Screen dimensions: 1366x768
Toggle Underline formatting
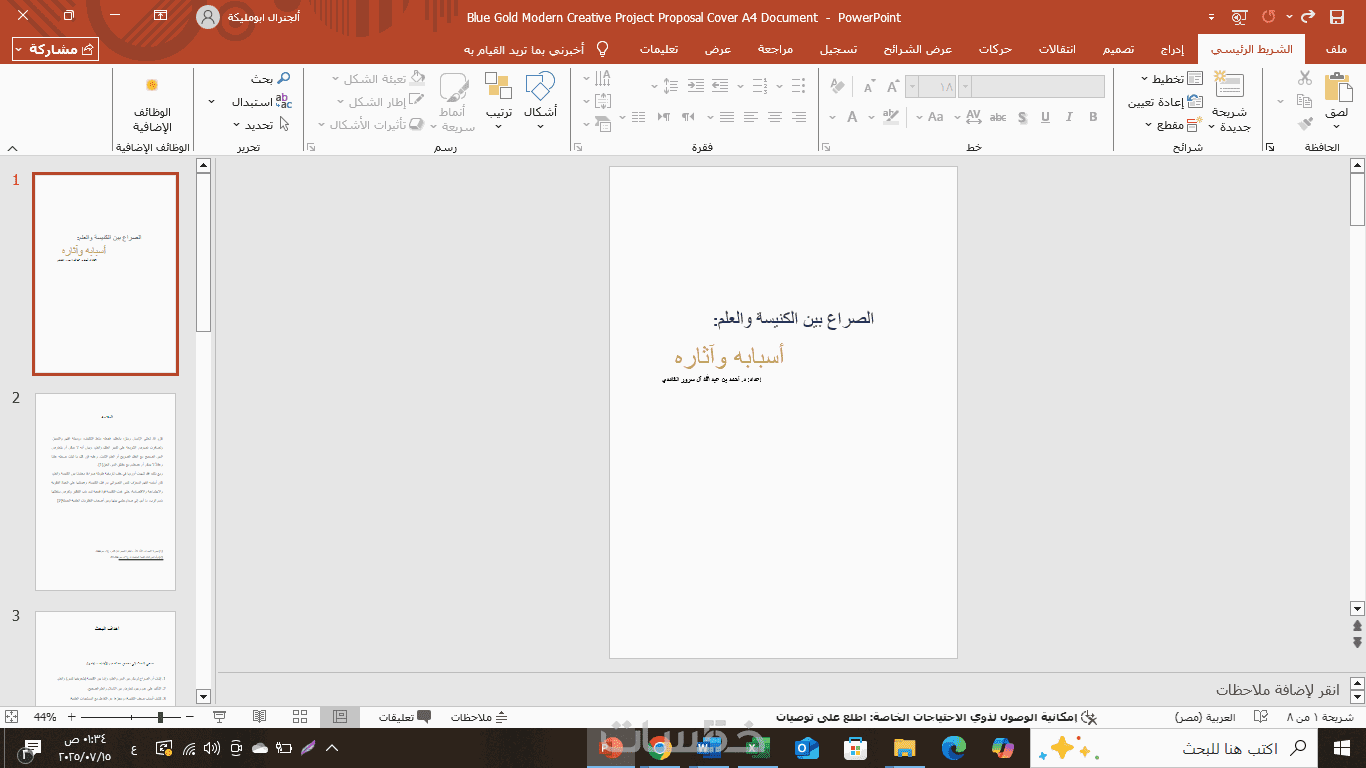point(1045,117)
